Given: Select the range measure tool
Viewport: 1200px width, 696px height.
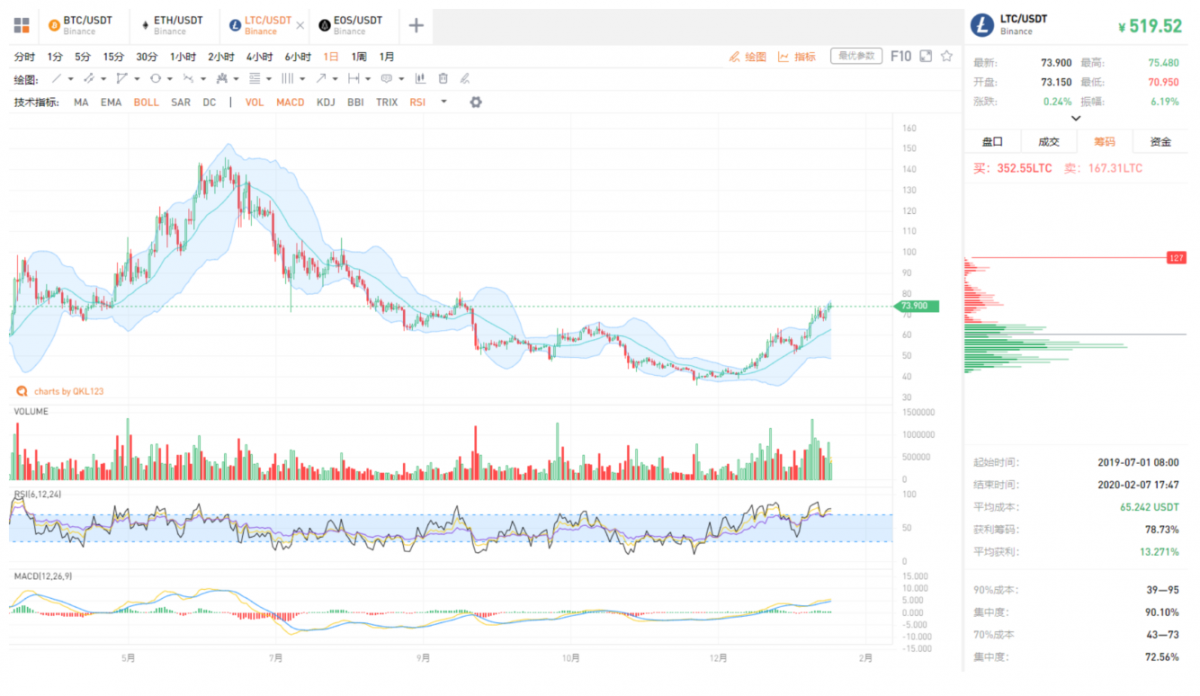Looking at the screenshot, I should click(353, 78).
